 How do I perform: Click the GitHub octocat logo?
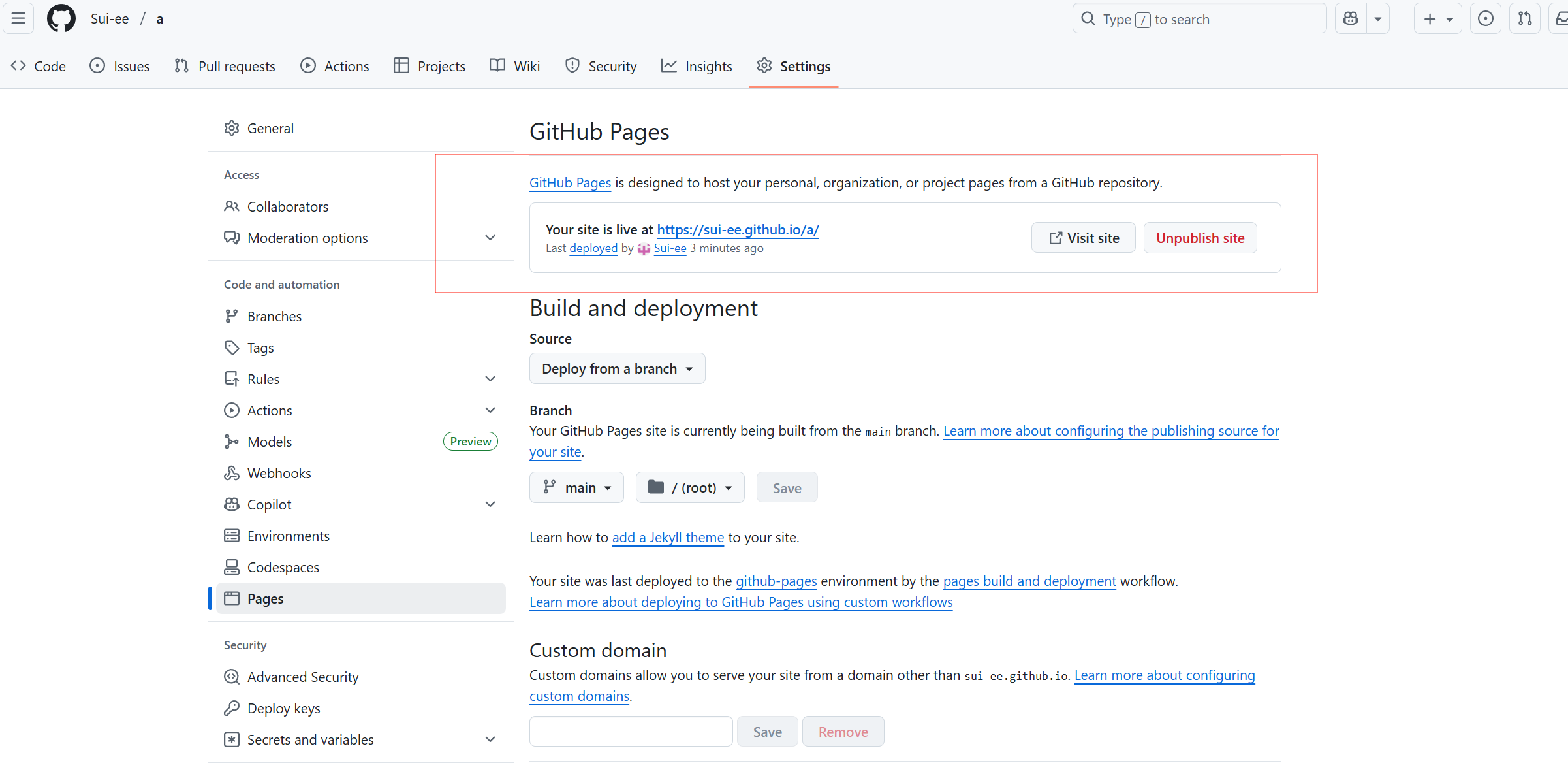(61, 18)
